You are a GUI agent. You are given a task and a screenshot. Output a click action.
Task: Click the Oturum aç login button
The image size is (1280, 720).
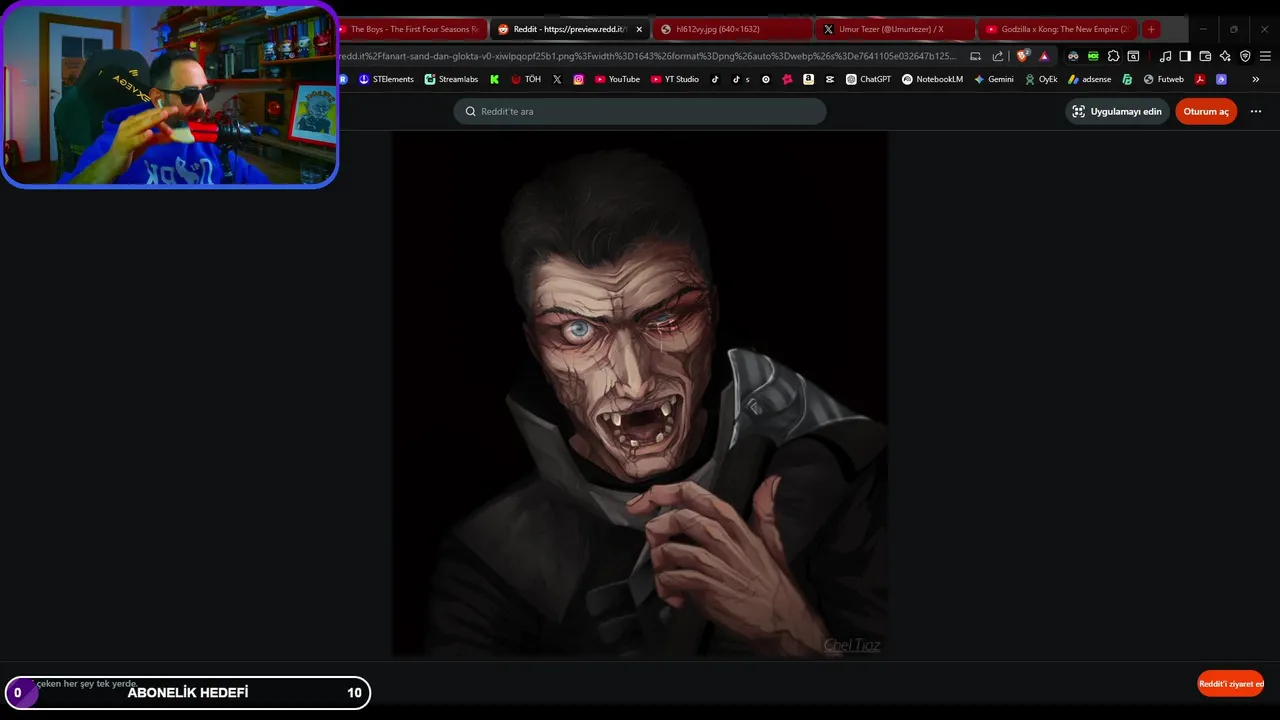pyautogui.click(x=1206, y=111)
